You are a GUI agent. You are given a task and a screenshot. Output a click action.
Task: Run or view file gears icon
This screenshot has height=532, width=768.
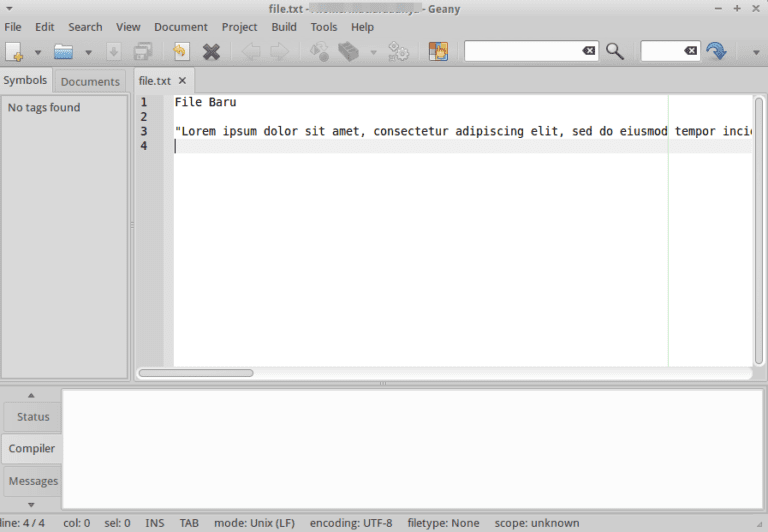click(398, 51)
